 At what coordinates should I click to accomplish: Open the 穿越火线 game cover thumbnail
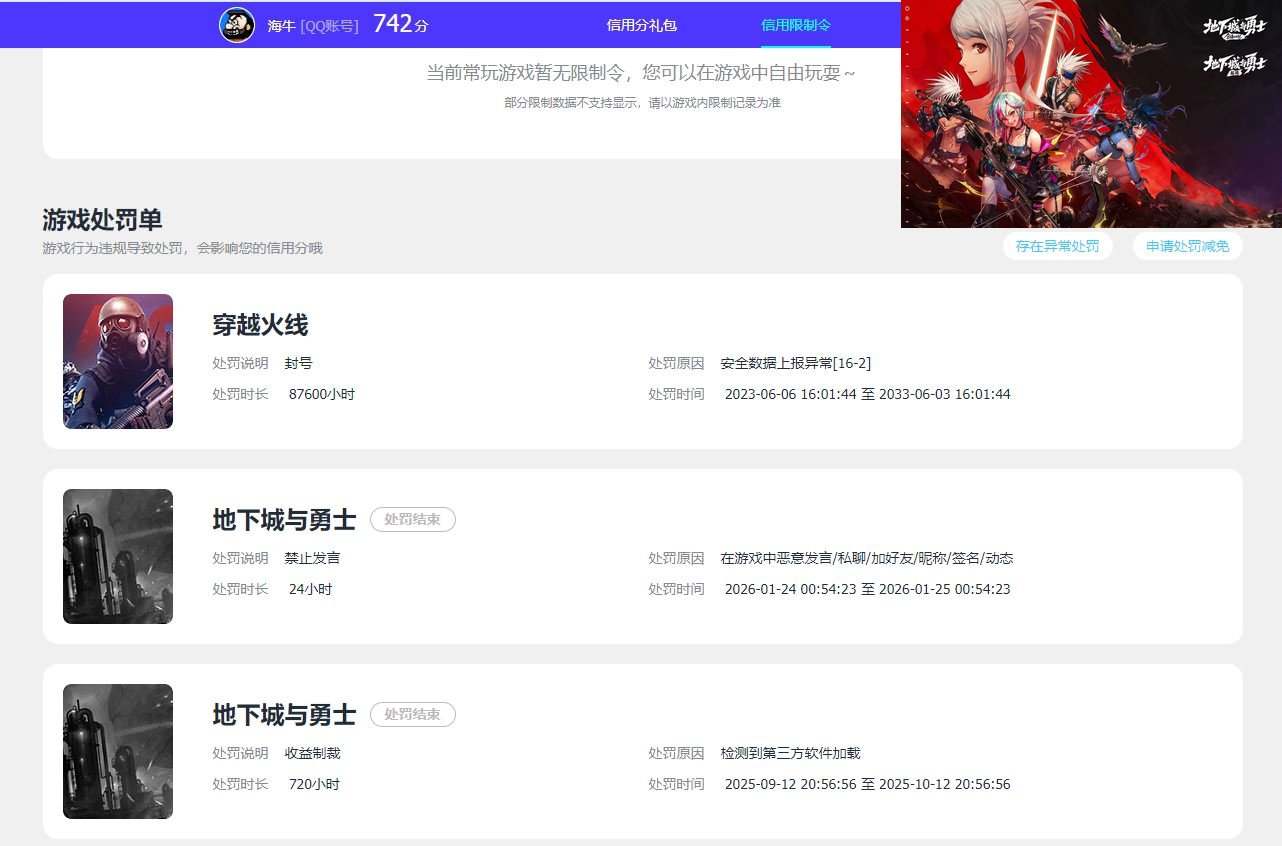pos(118,361)
